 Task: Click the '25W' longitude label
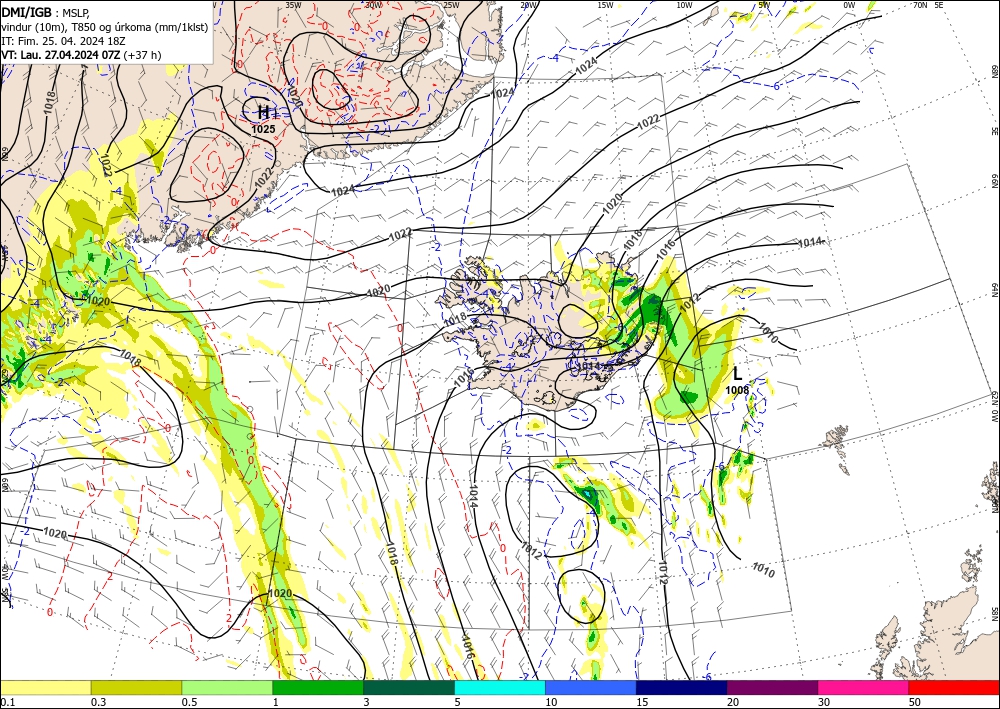451,5
